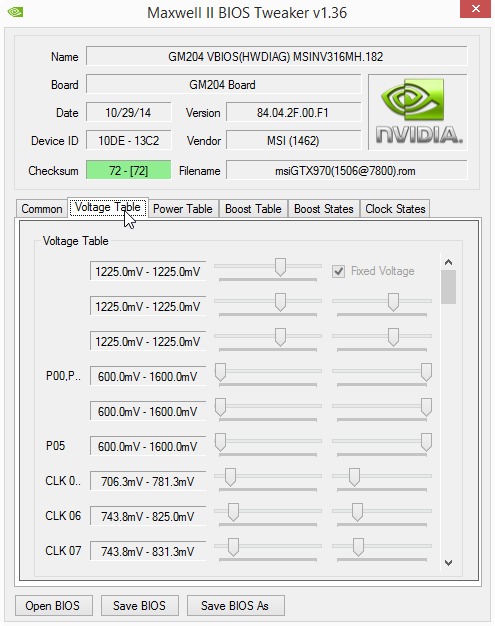Click the Save BIOS button

[x=140, y=606]
